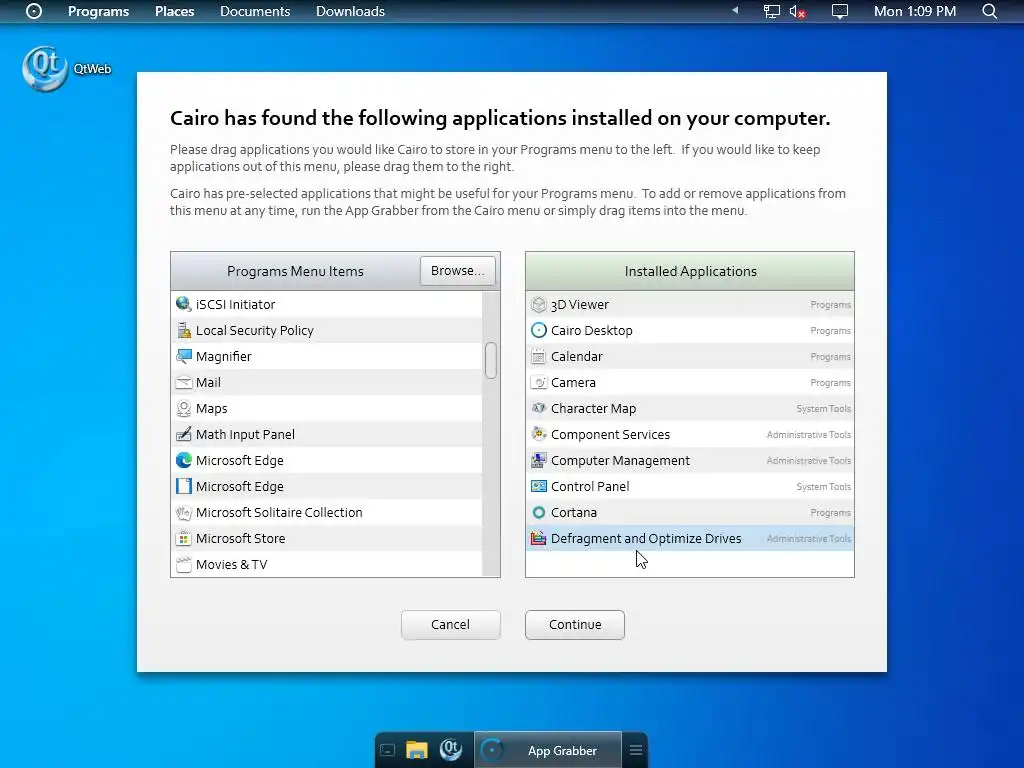Select the 3D Viewer cube icon
The width and height of the screenshot is (1024, 768).
point(538,304)
